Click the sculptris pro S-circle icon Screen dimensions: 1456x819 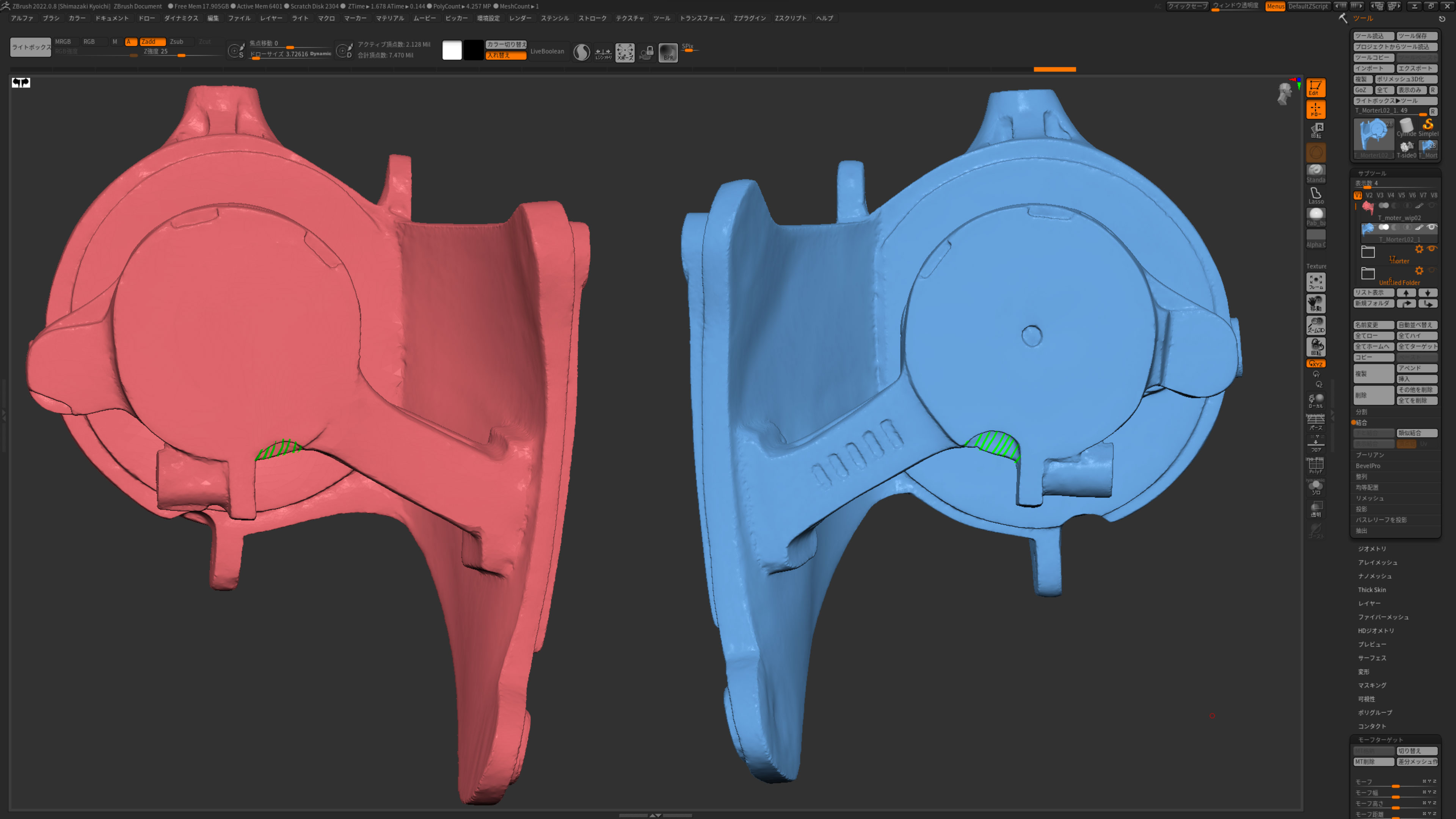click(581, 53)
